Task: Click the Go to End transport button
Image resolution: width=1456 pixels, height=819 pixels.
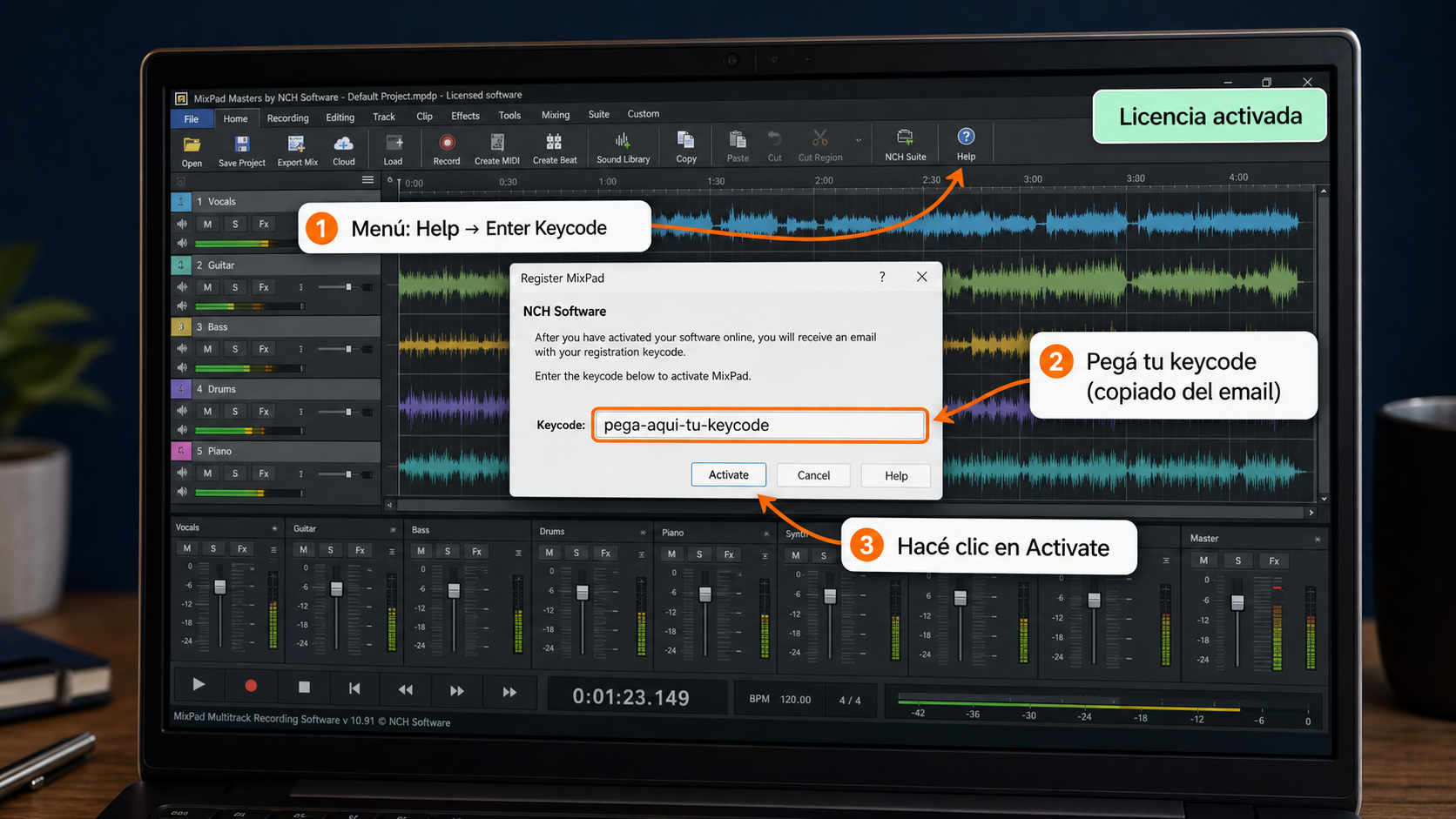Action: 509,691
